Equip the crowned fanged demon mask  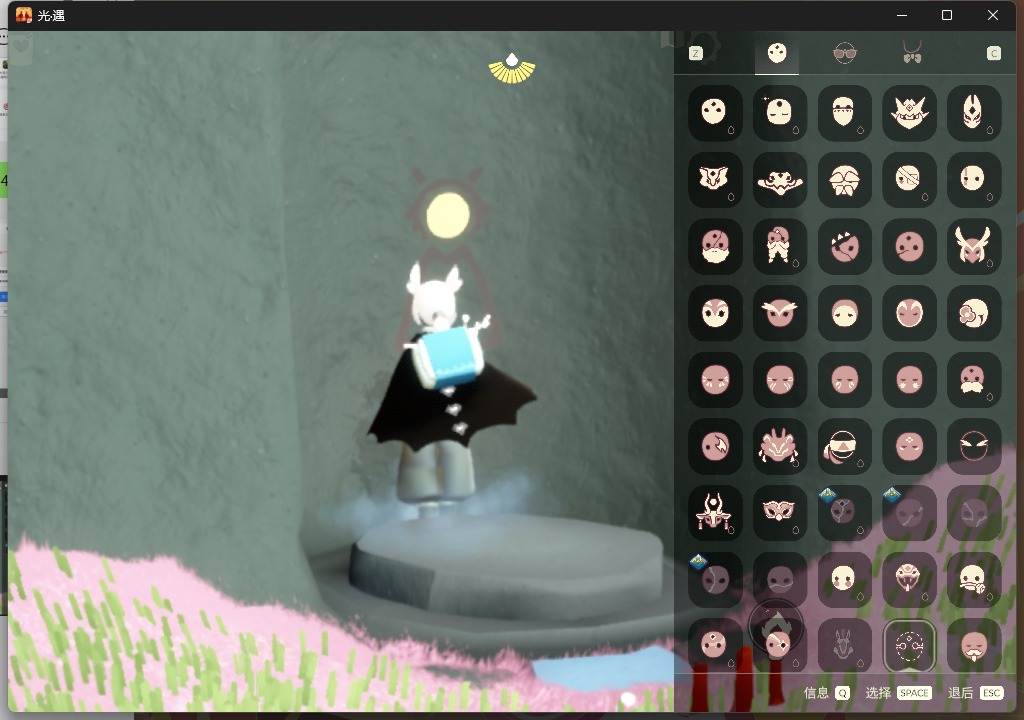908,112
